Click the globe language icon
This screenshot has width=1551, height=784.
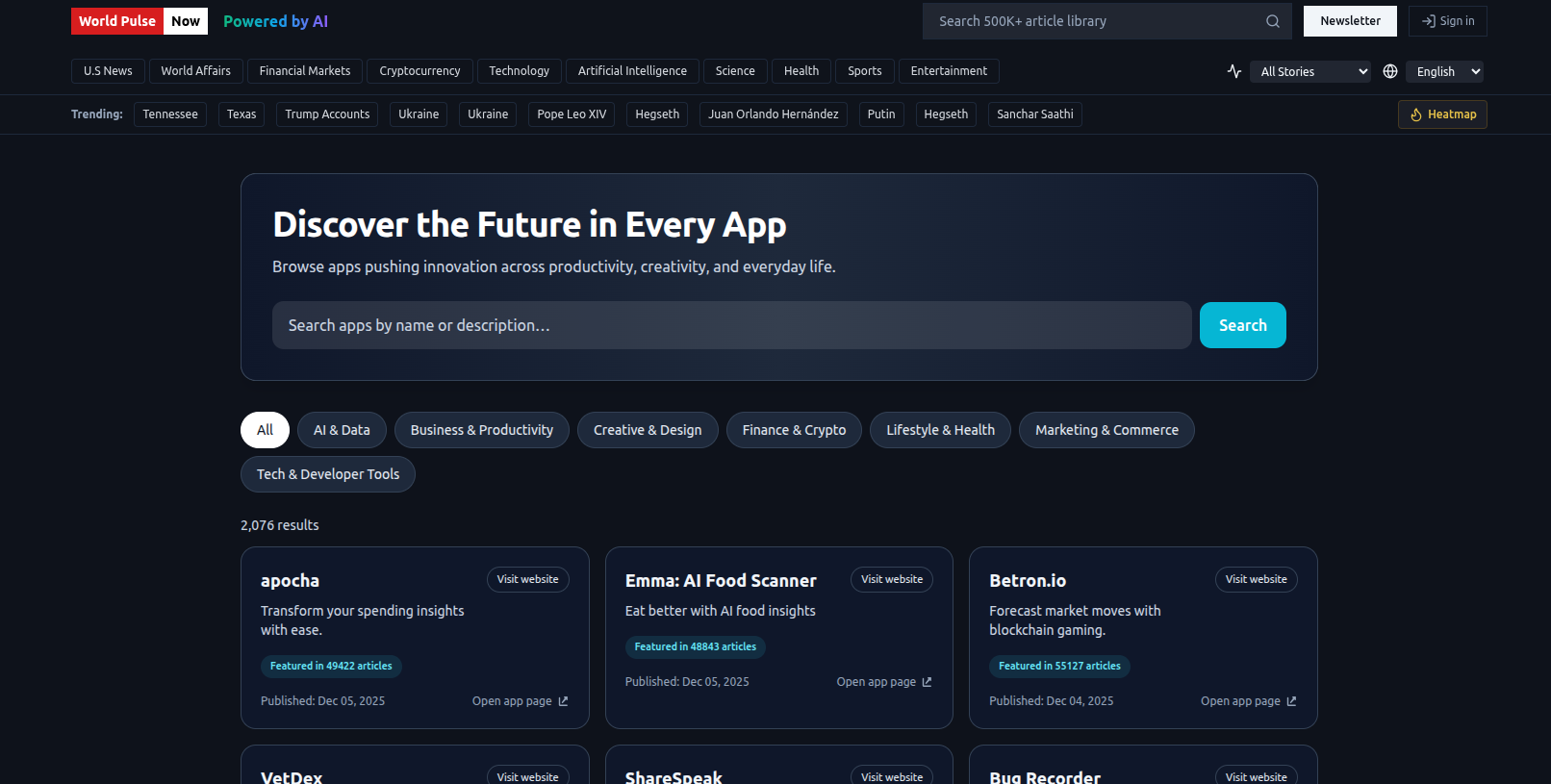1390,71
